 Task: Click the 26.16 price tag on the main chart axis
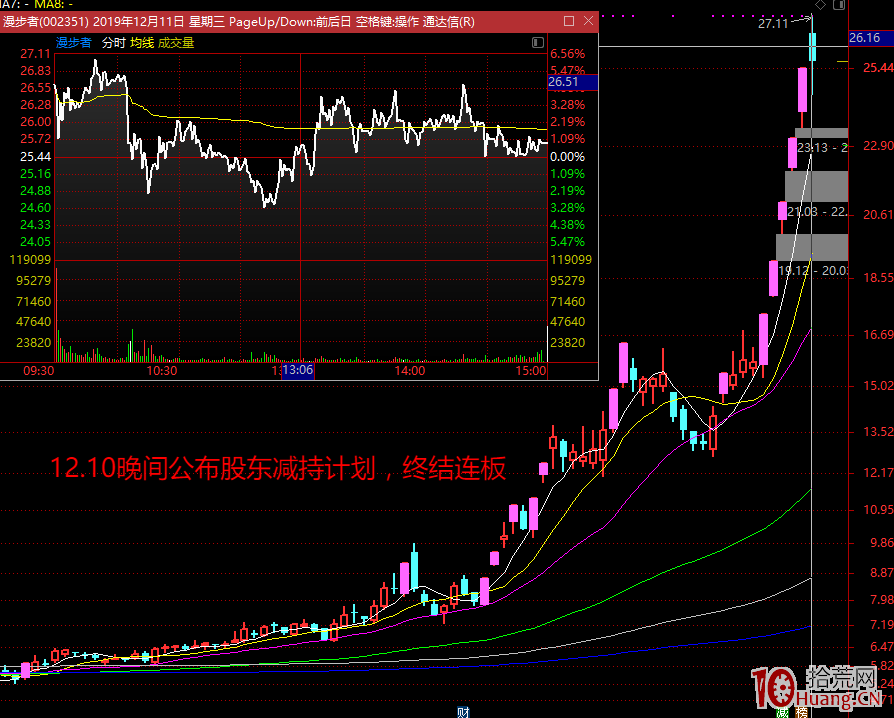point(871,38)
